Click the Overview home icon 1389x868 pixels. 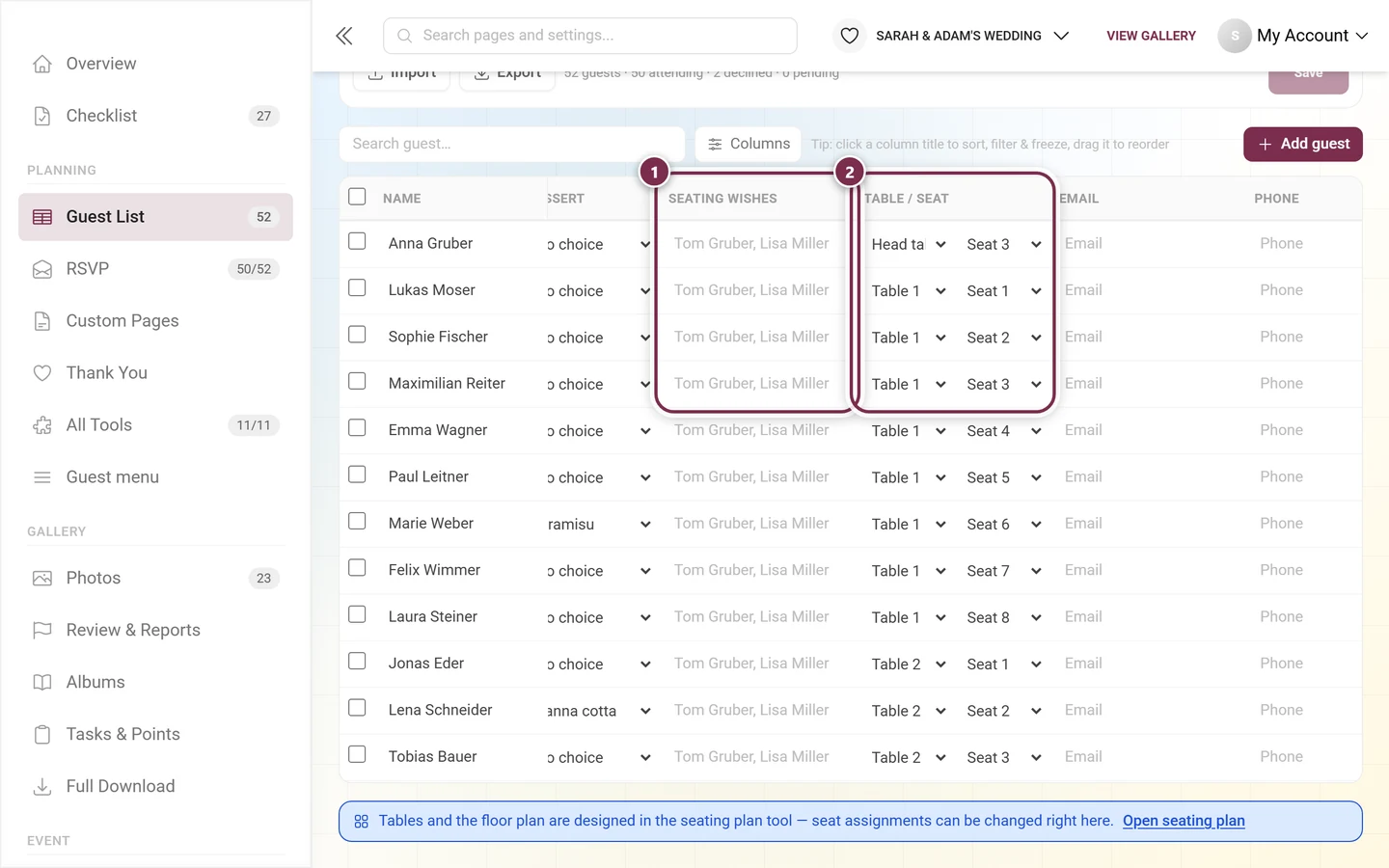click(x=42, y=64)
